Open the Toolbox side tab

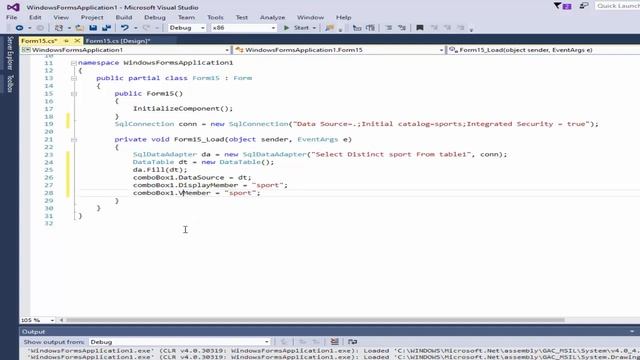[x=10, y=84]
